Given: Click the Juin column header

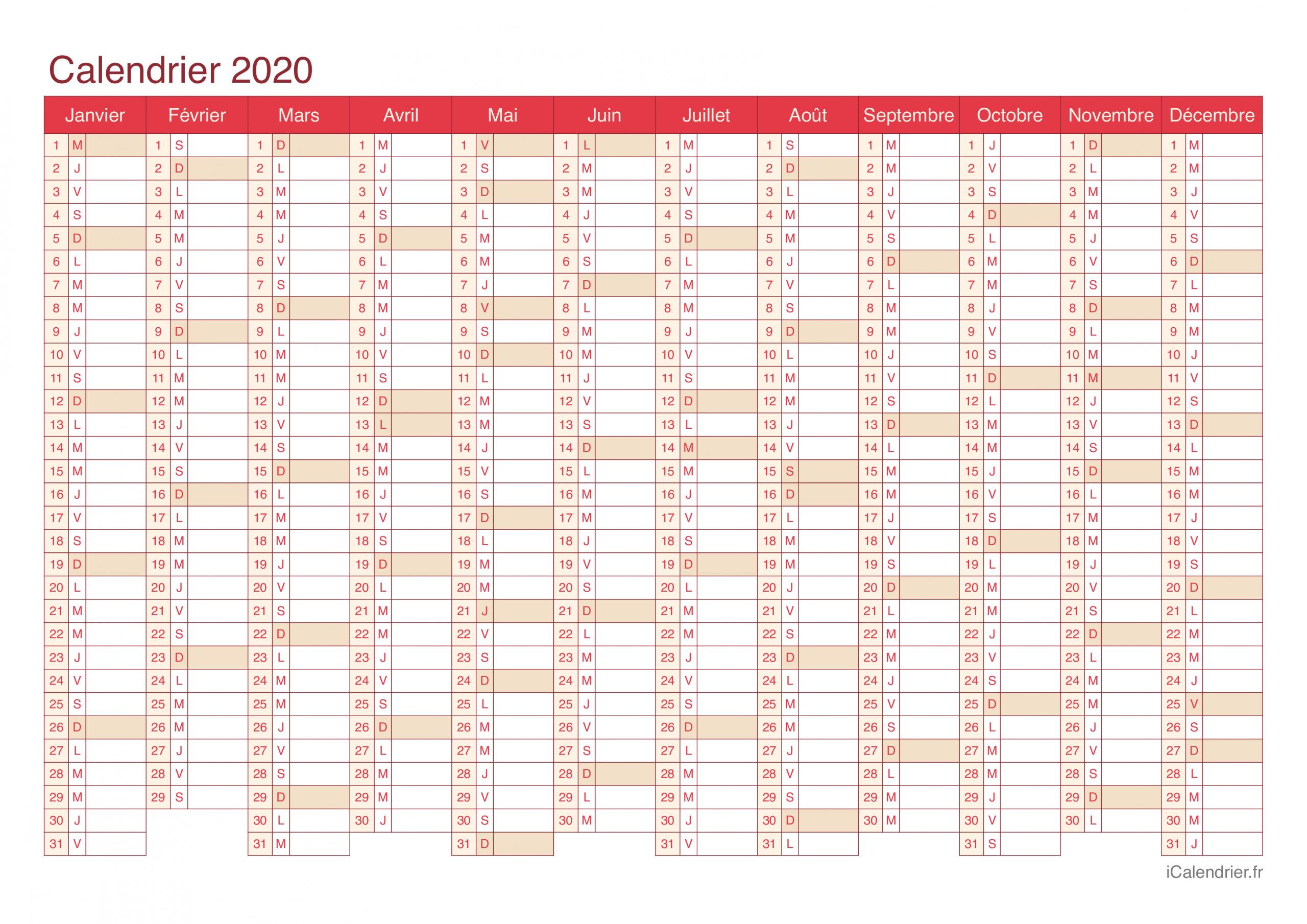Looking at the screenshot, I should pyautogui.click(x=605, y=113).
